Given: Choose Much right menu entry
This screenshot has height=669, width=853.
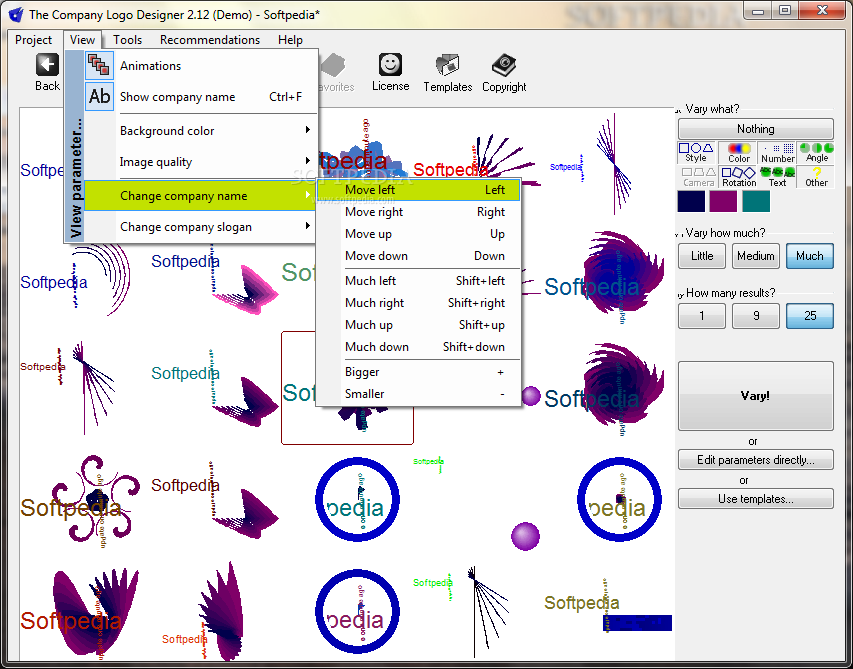Looking at the screenshot, I should (418, 302).
